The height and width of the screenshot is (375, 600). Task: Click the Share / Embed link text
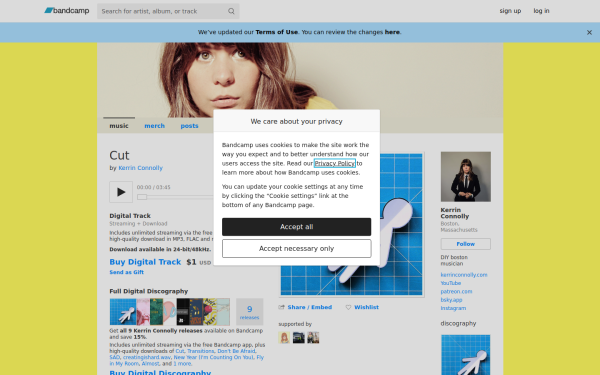click(x=310, y=307)
